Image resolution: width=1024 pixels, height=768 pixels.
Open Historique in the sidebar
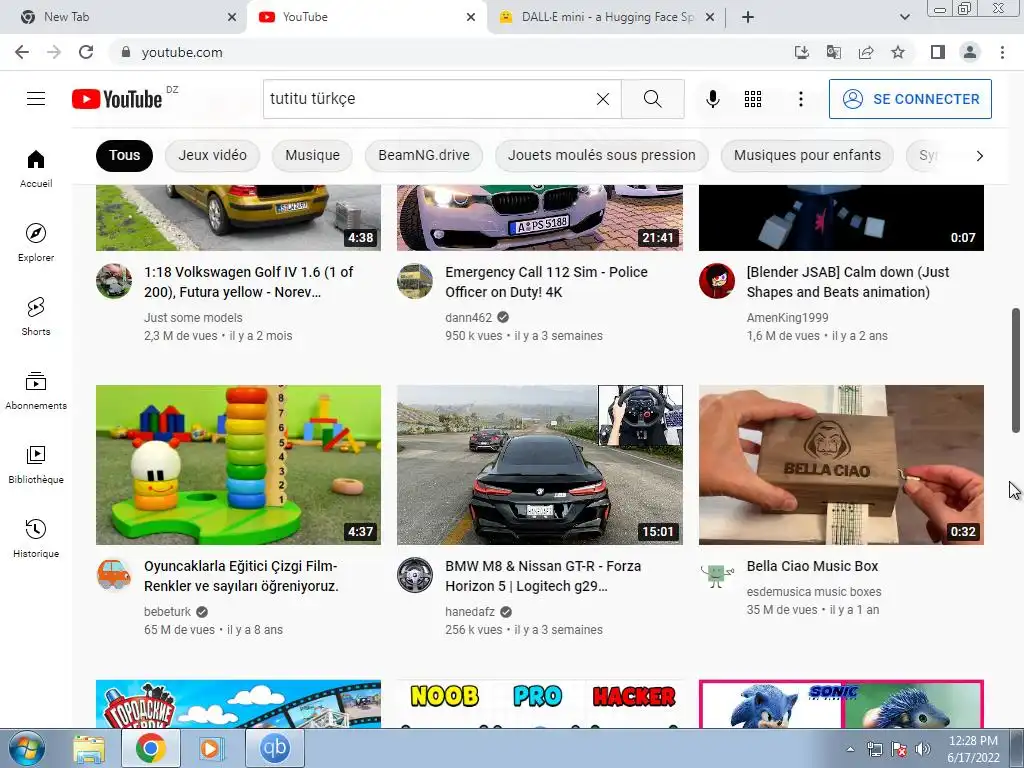tap(36, 539)
